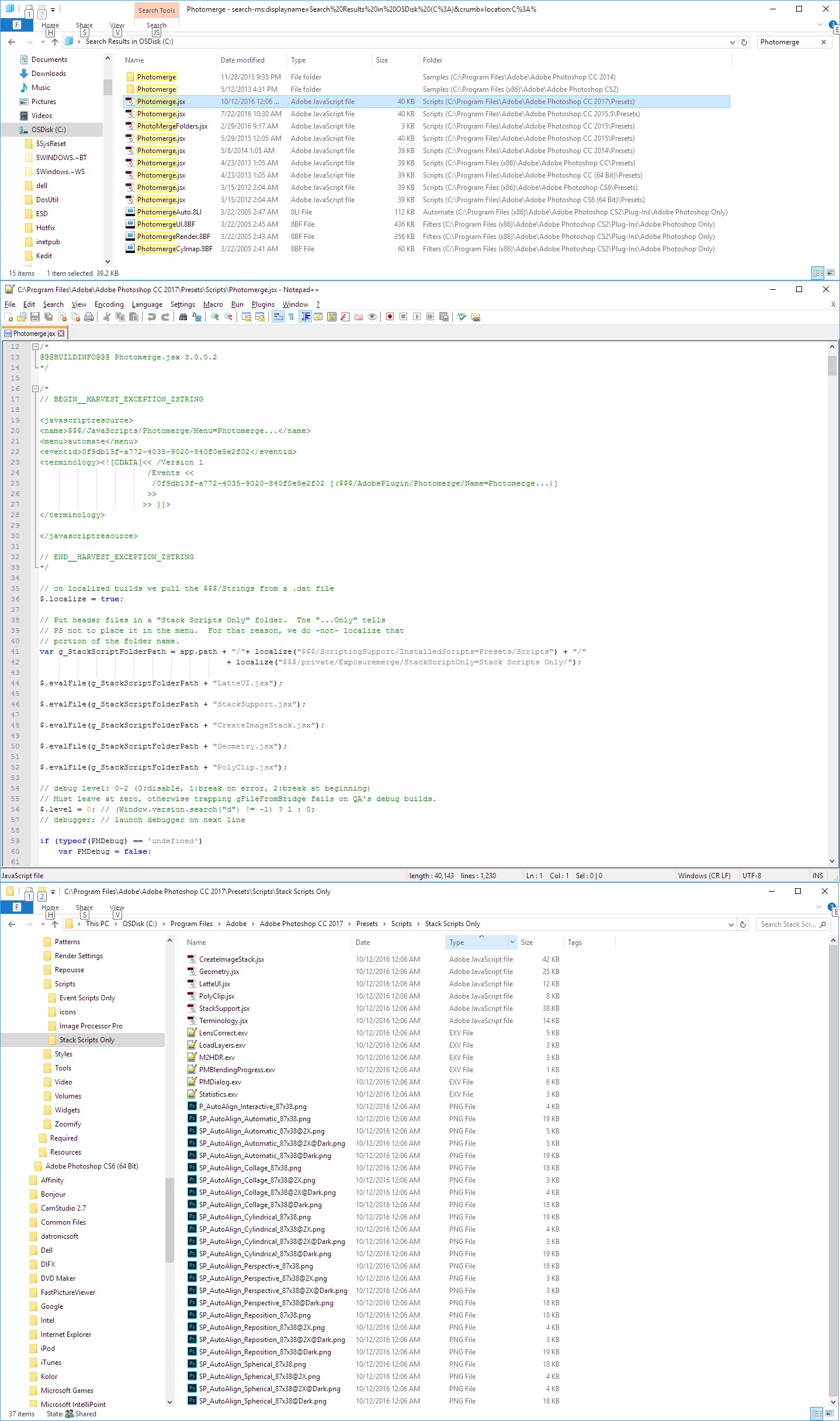Switch search results to large icons view
The height and width of the screenshot is (1421, 840).
tap(831, 273)
